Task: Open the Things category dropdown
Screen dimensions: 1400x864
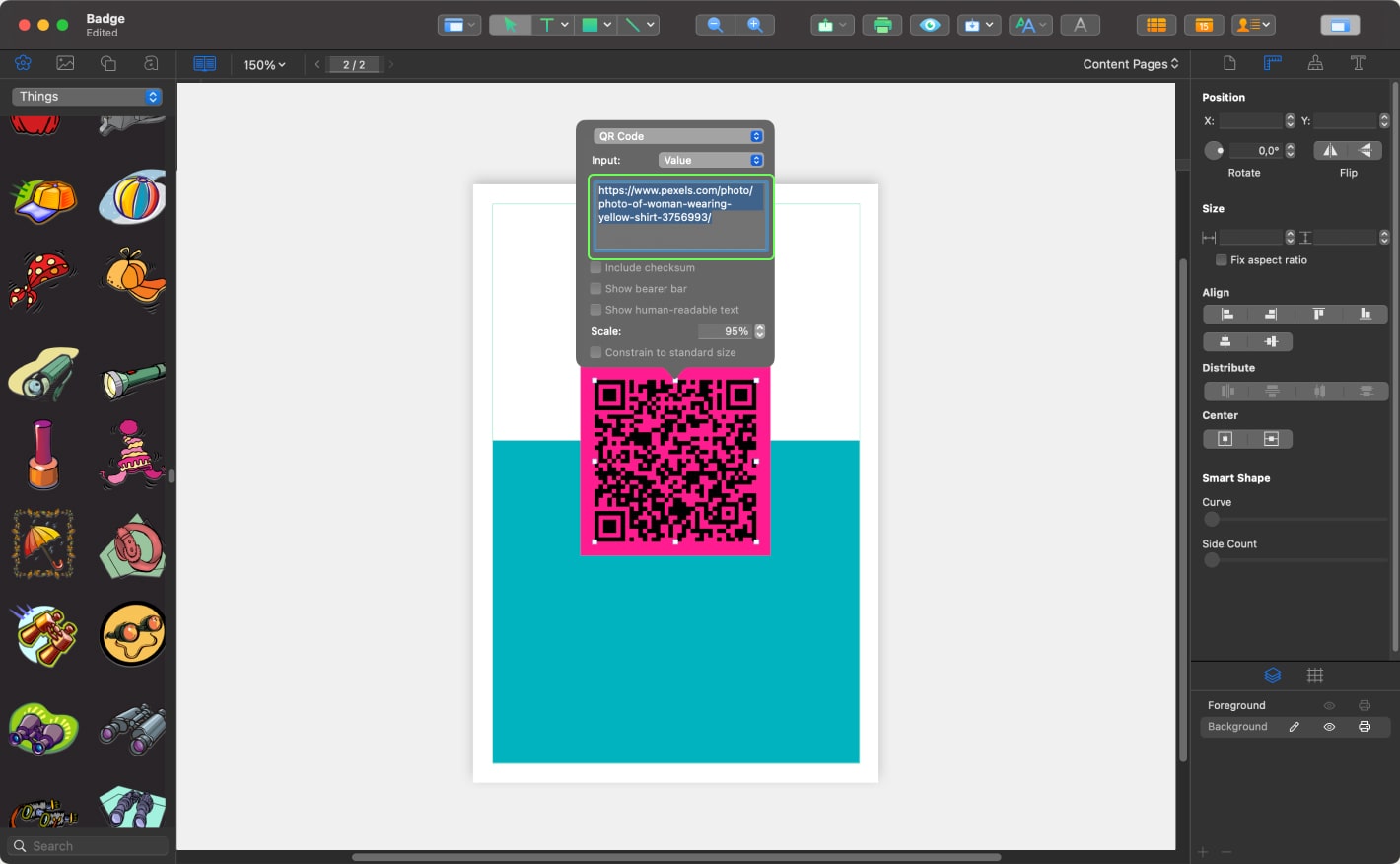Action: (87, 96)
